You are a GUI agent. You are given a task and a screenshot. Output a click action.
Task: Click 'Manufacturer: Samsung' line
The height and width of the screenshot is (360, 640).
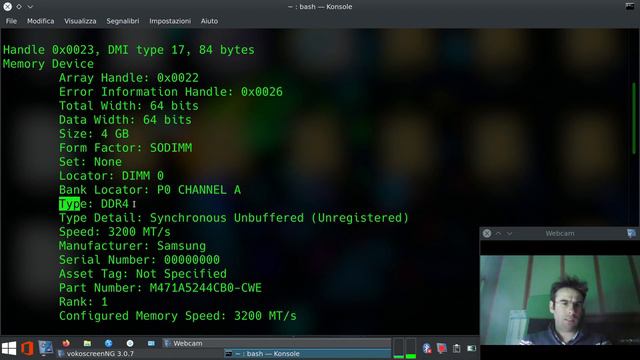tap(132, 246)
